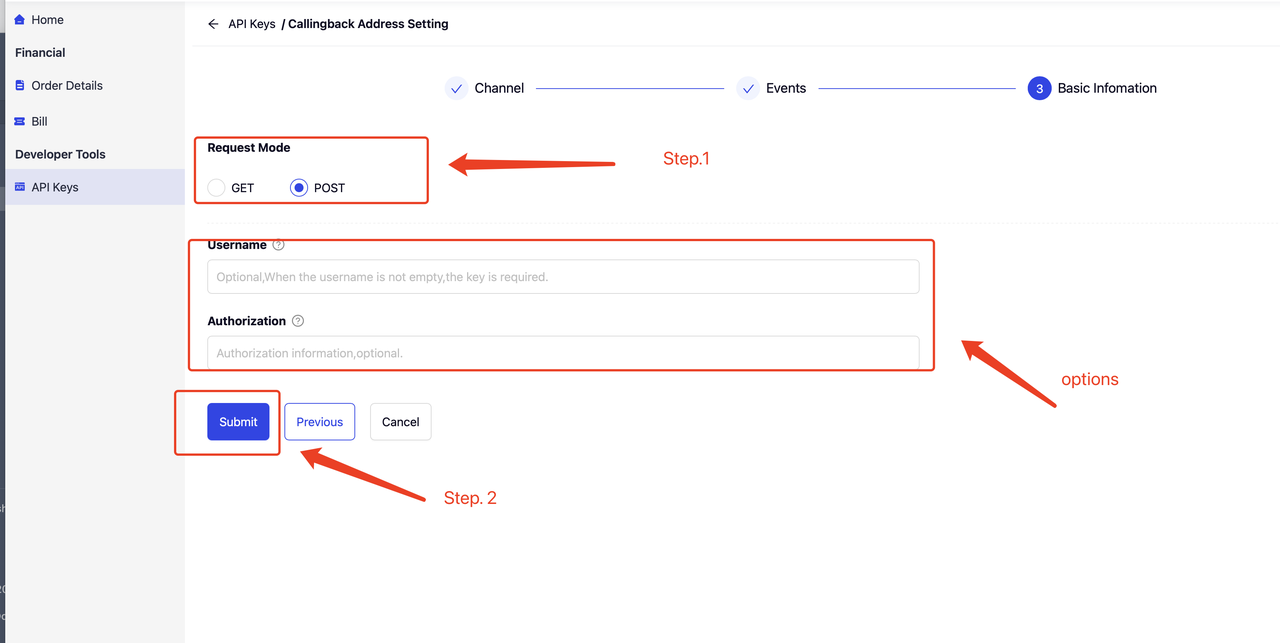Click the Channel step checkmark icon

pyautogui.click(x=456, y=88)
